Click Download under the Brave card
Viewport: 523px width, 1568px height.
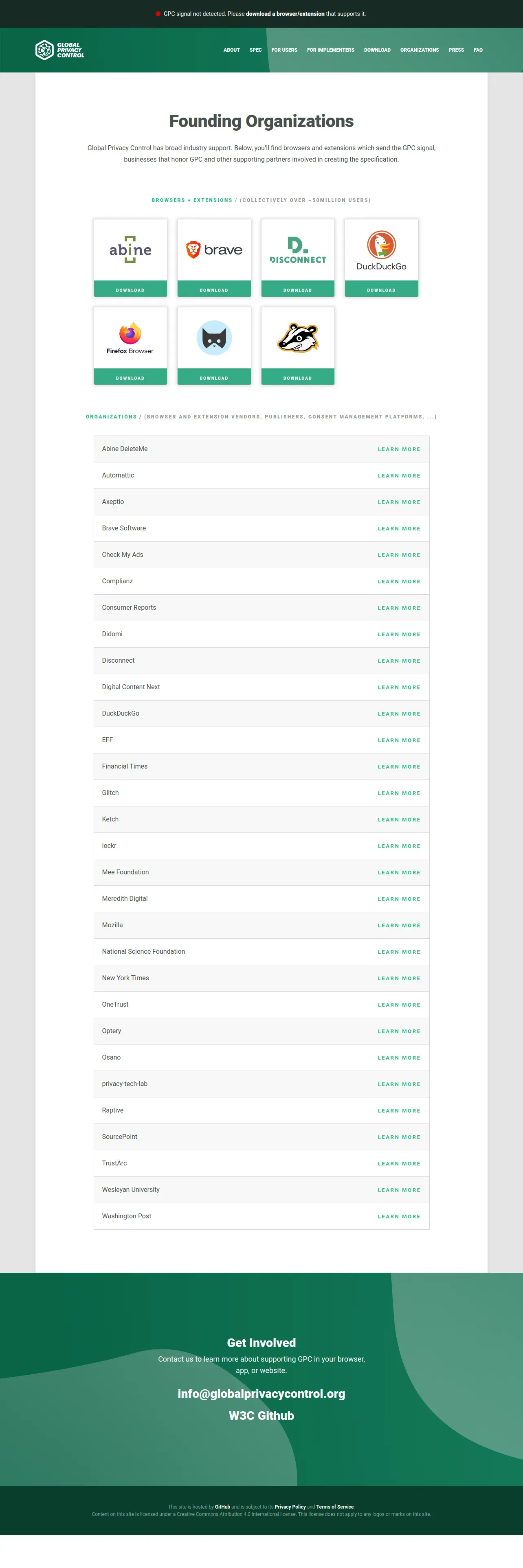click(214, 289)
